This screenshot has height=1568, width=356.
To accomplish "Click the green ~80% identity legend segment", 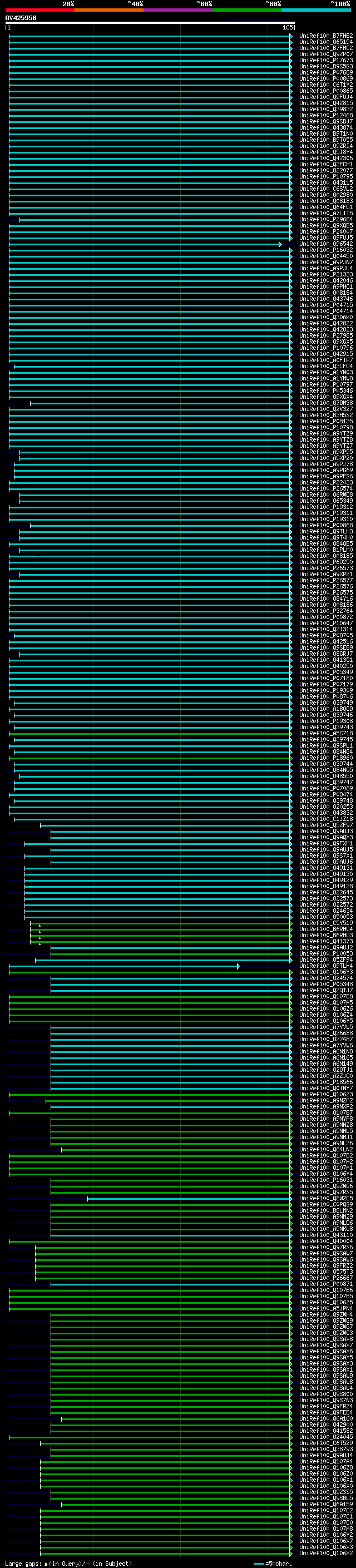I will click(x=247, y=10).
